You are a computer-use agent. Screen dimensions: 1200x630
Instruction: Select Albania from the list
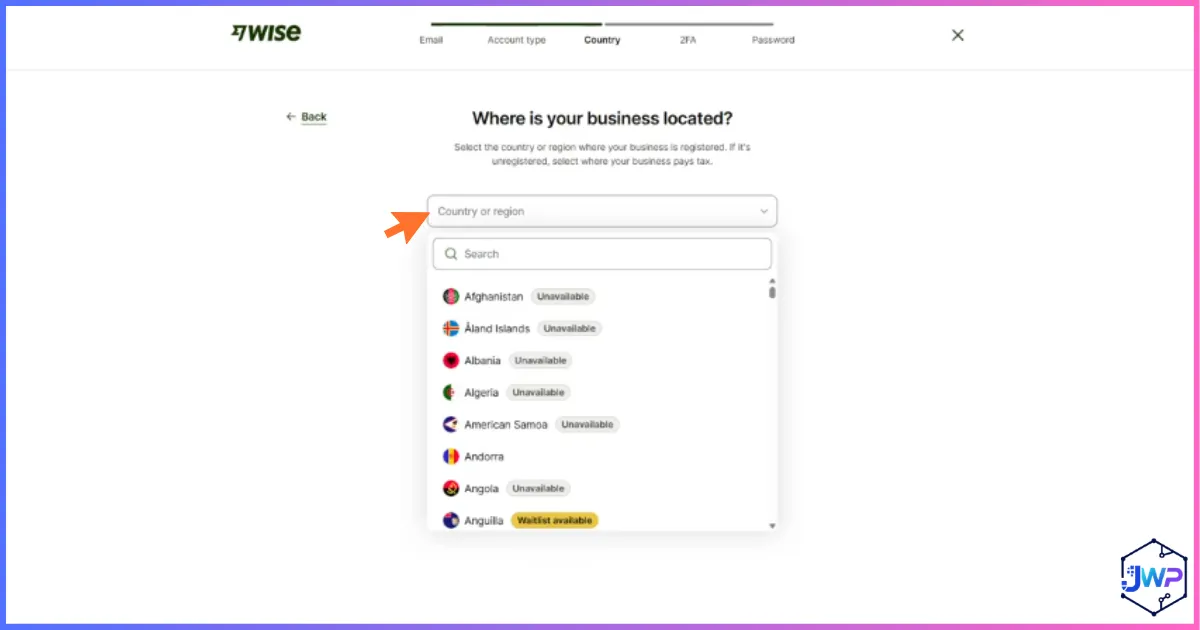(602, 360)
